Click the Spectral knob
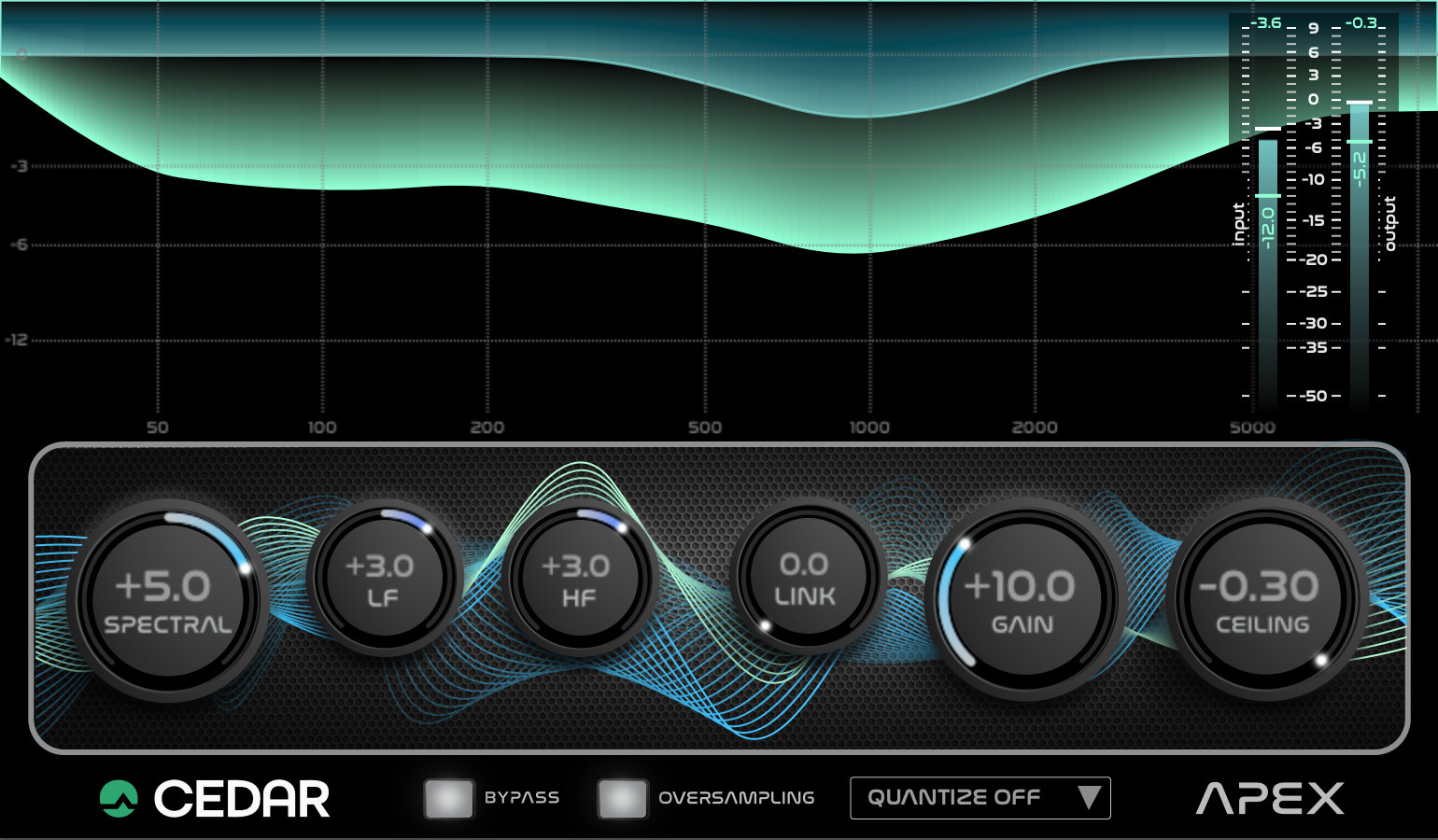Viewport: 1438px width, 840px height. click(168, 600)
